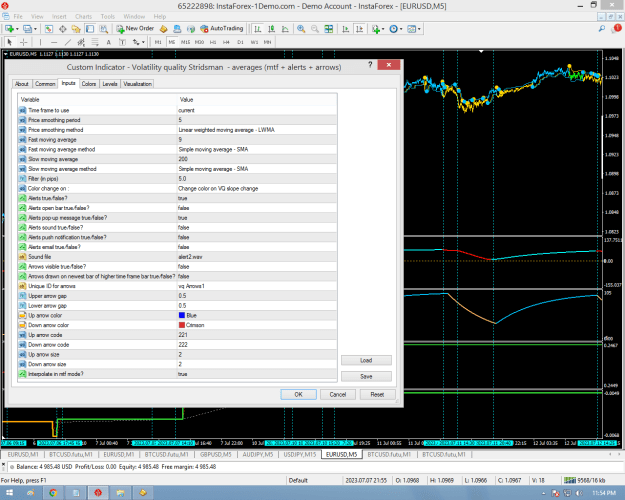The image size is (625, 500).
Task: Expand the Indicators dropdown arrow
Action: pyautogui.click(x=383, y=29)
